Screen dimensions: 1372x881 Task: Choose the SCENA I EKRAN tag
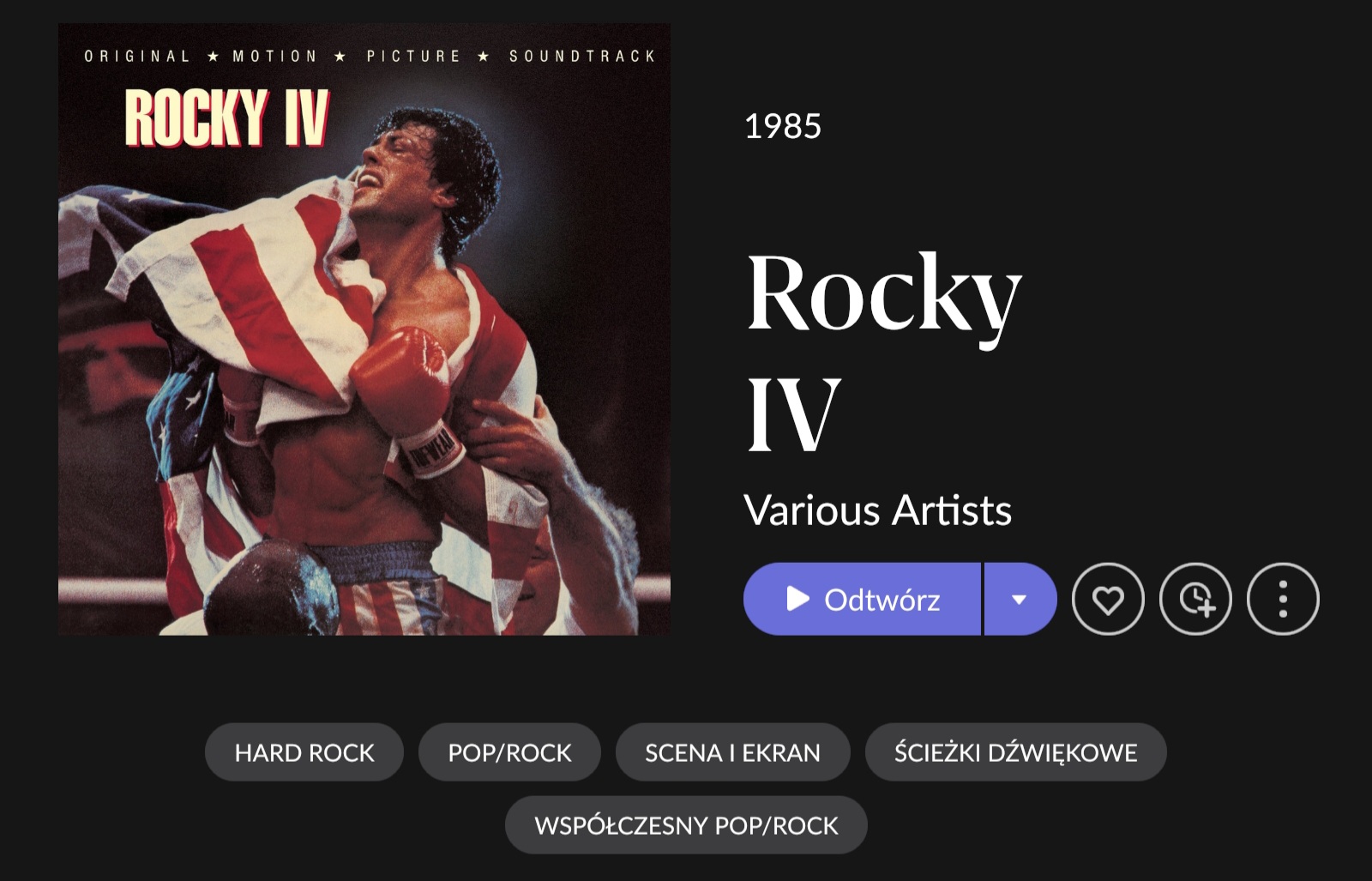point(732,752)
